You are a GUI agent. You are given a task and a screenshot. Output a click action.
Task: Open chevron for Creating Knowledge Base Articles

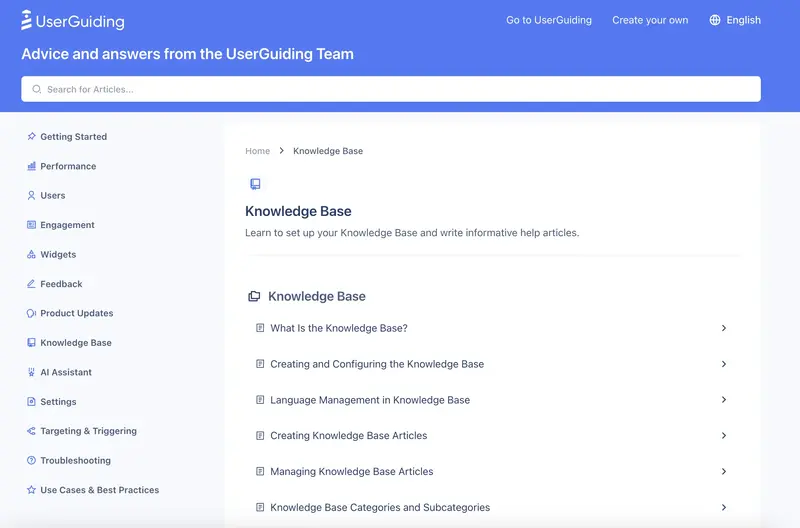(x=723, y=435)
